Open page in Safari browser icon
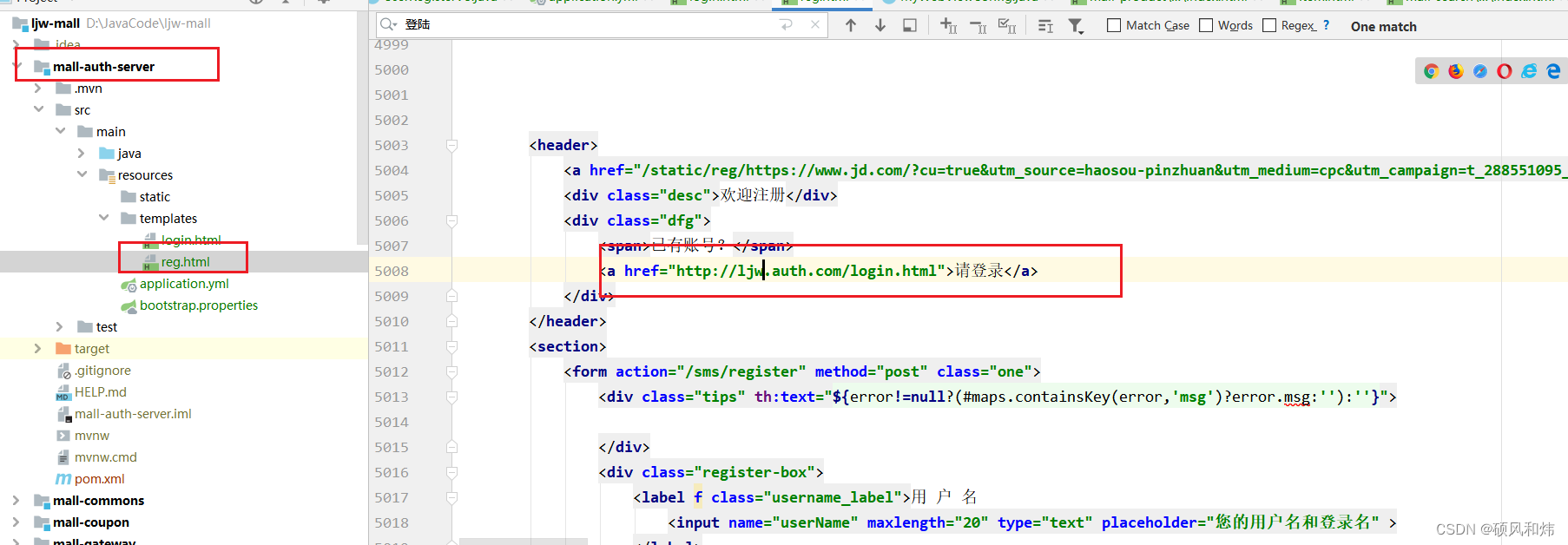This screenshot has width=1568, height=545. pos(1479,71)
